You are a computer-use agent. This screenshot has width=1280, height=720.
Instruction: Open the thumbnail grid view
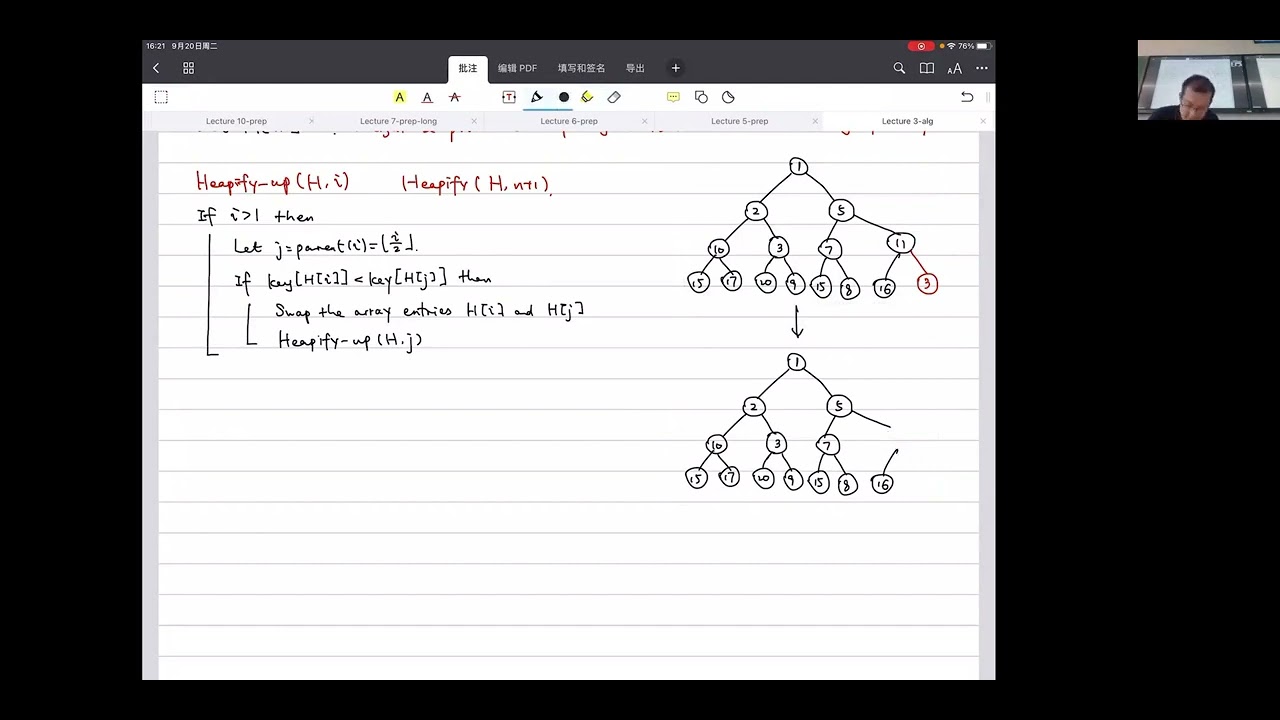[x=188, y=68]
